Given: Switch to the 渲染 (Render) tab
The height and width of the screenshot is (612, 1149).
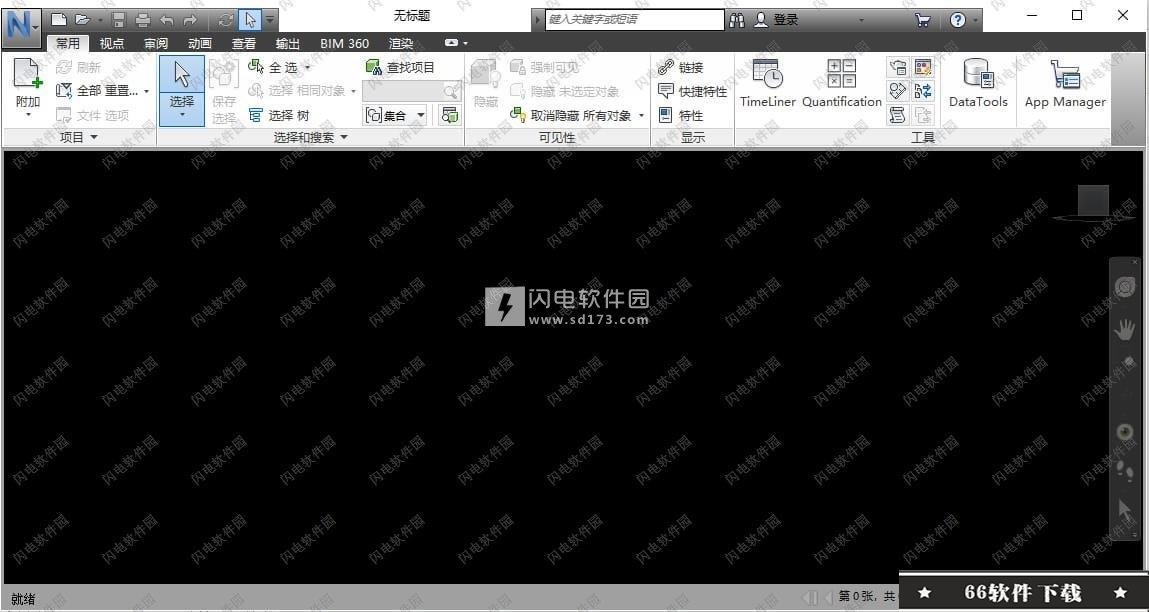Looking at the screenshot, I should [401, 43].
